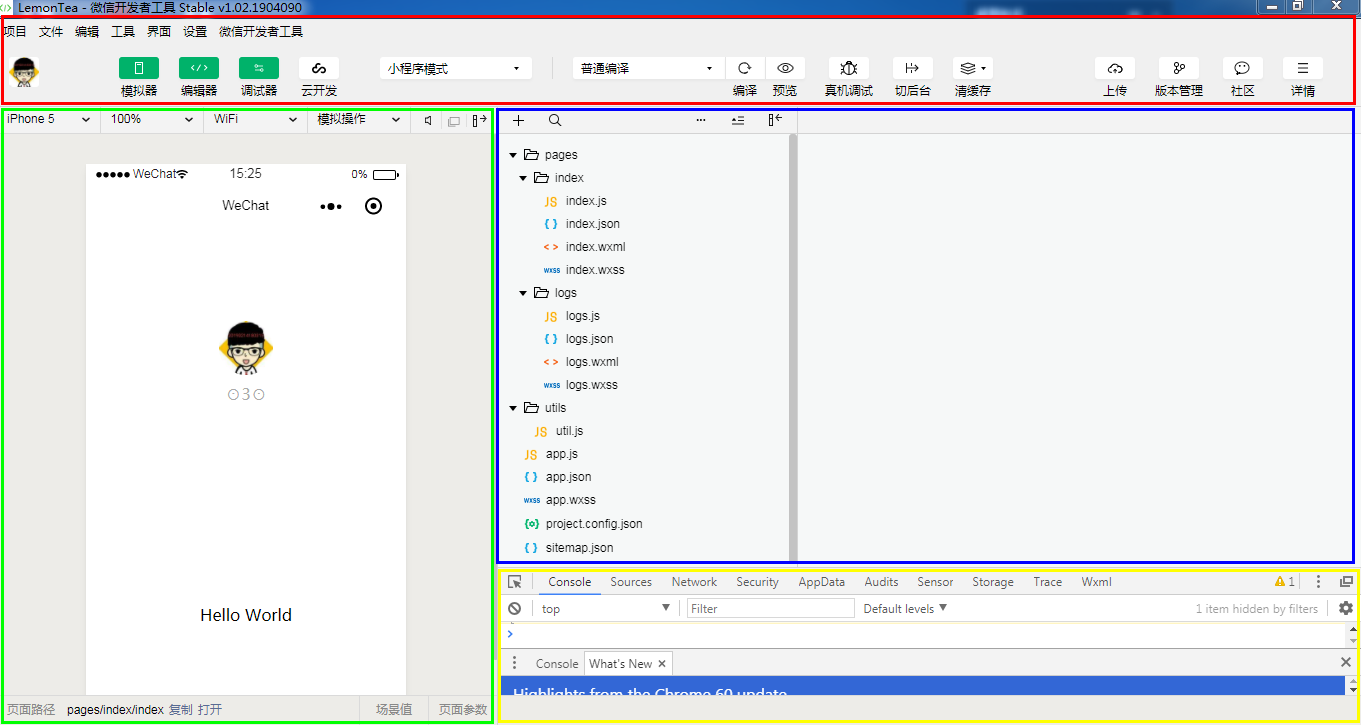Toggle the 模拟器 simulator panel button
1361x725 pixels.
pyautogui.click(x=139, y=68)
